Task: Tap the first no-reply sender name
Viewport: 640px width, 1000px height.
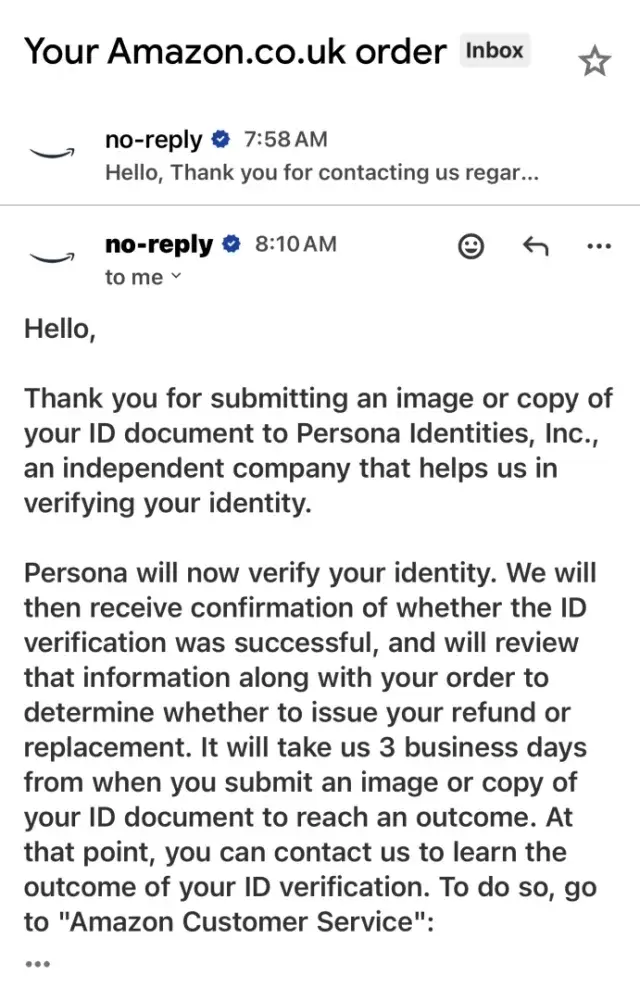Action: (153, 140)
